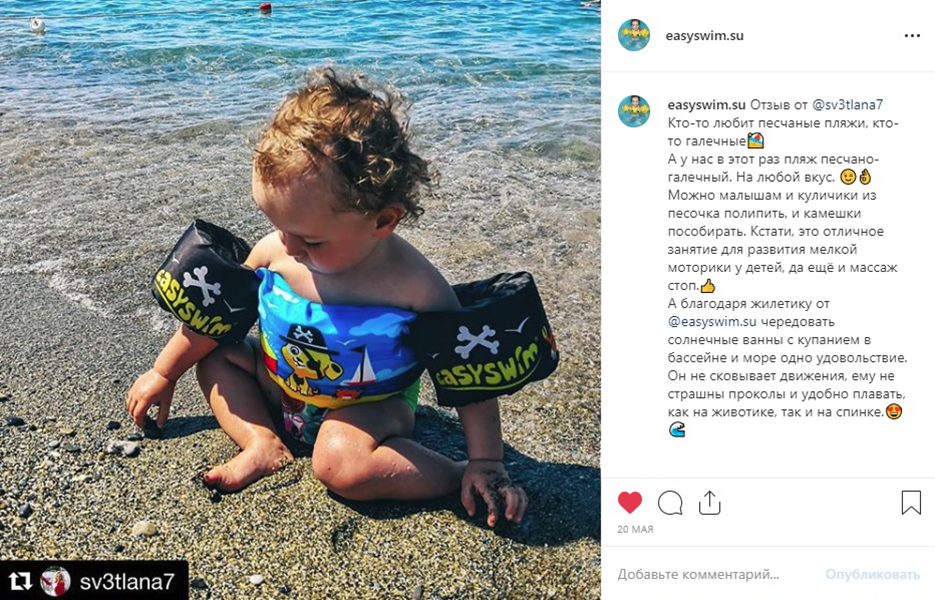This screenshot has height=600, width=935.
Task: Open the caption author easyswim.su link
Action: (706, 104)
